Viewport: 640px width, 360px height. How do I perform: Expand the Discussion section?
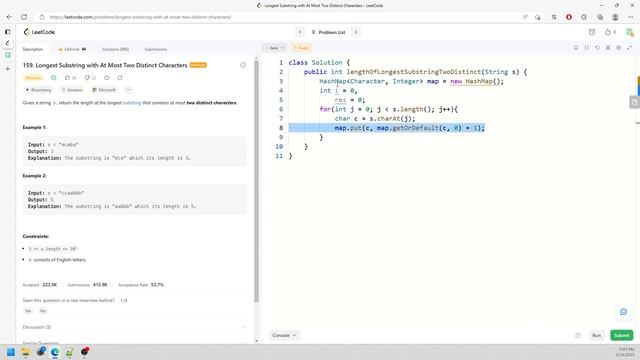[134, 327]
